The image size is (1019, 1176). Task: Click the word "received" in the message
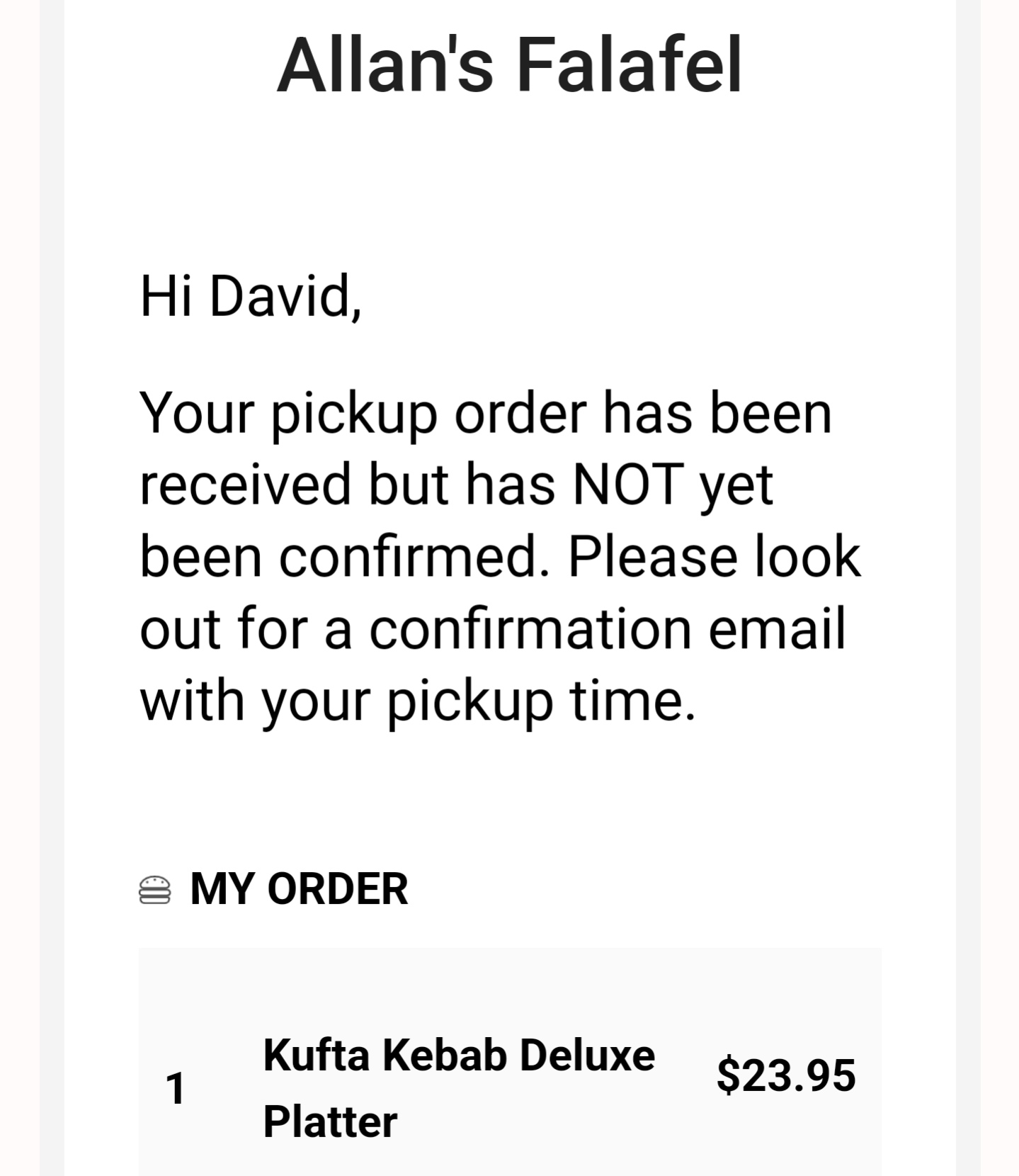tap(246, 485)
